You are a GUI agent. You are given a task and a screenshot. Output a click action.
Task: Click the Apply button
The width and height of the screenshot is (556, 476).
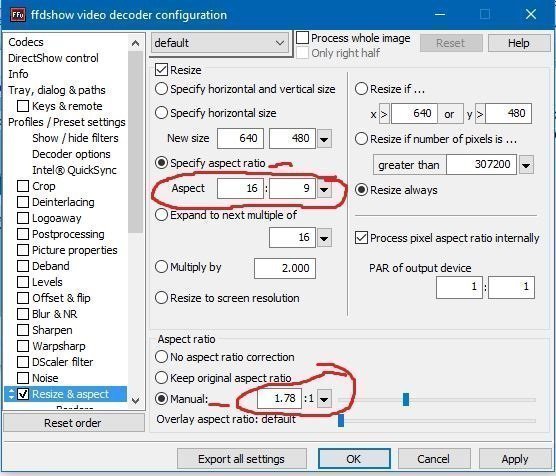pos(515,459)
